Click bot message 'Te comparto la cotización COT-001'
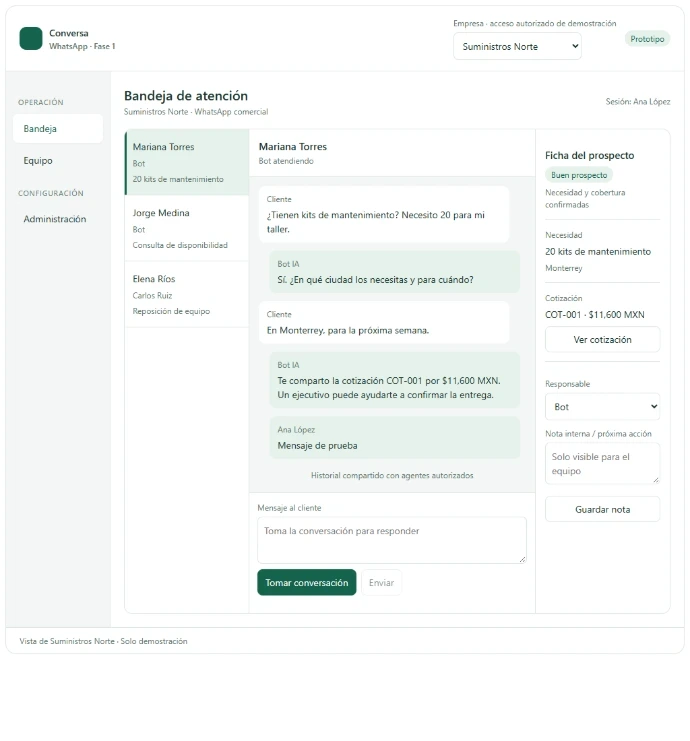The width and height of the screenshot is (690, 741). pyautogui.click(x=395, y=380)
